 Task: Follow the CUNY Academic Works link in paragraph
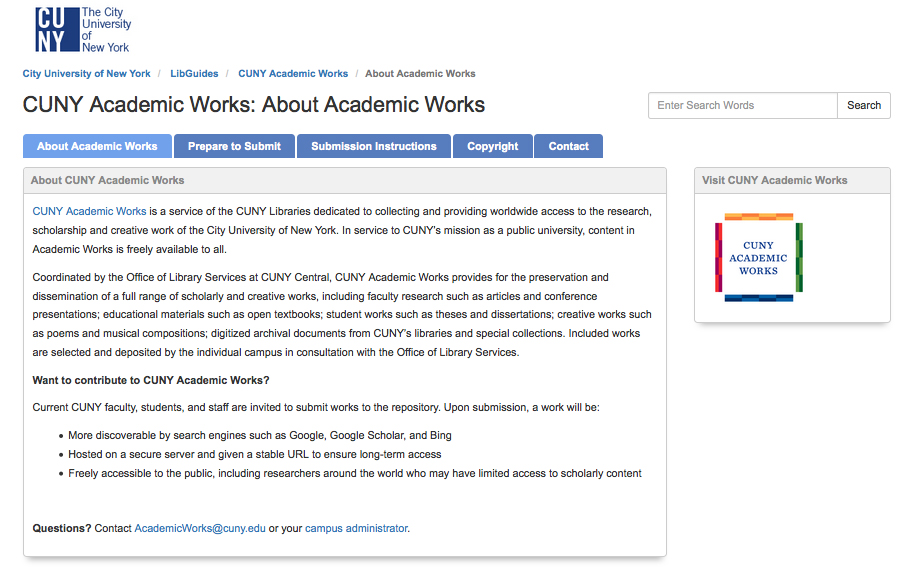(x=89, y=211)
